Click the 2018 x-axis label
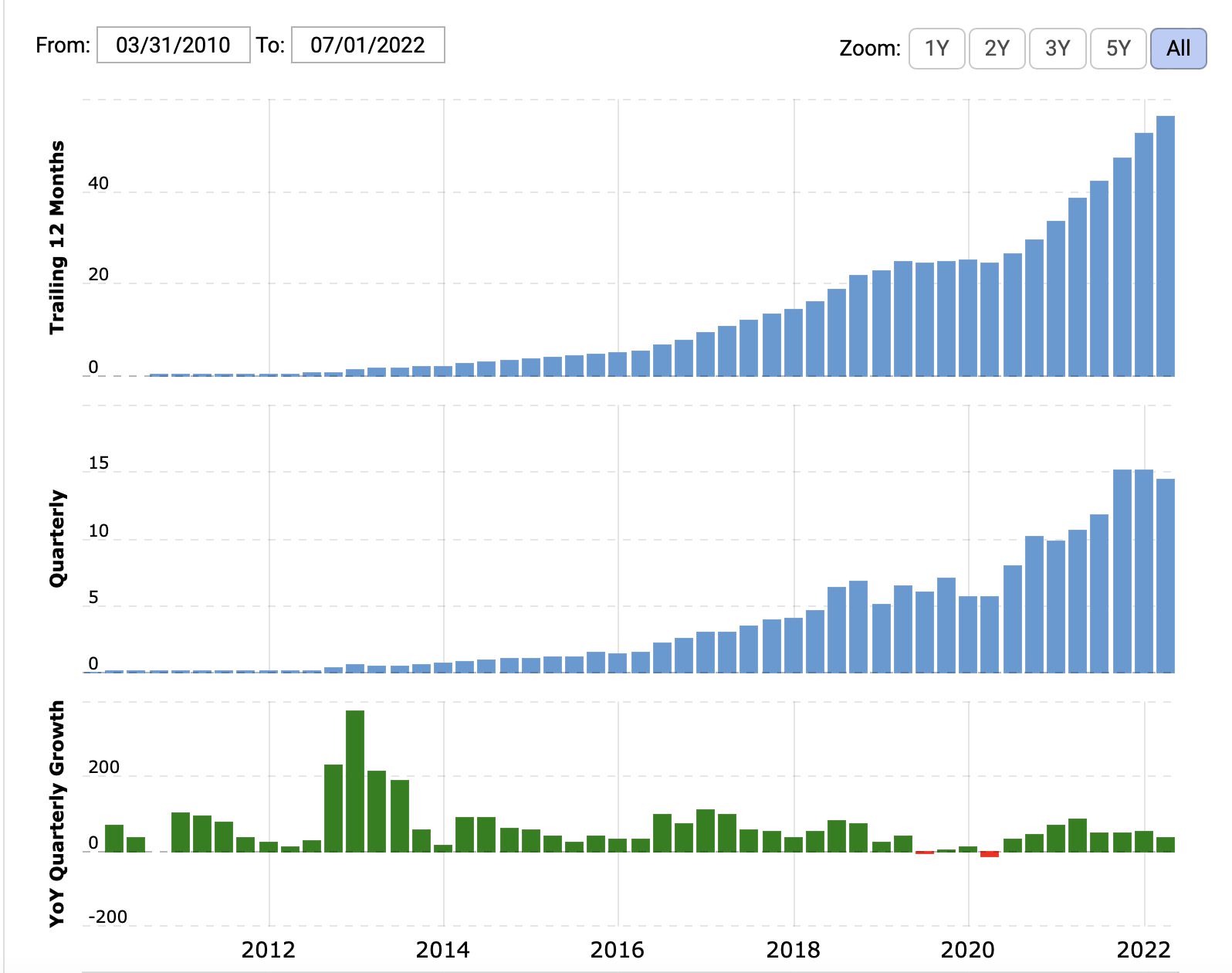 pyautogui.click(x=794, y=949)
